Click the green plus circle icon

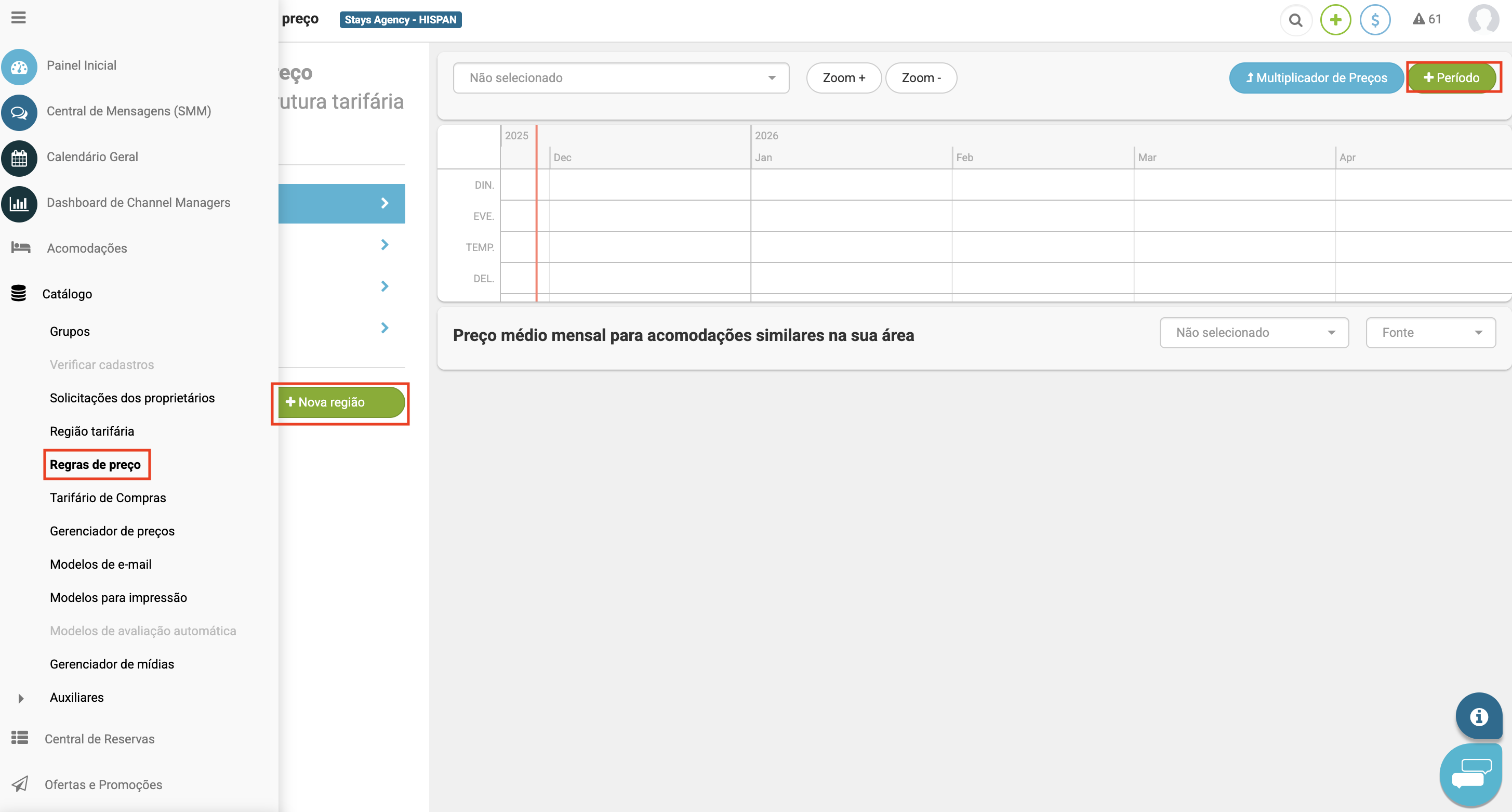[1335, 20]
